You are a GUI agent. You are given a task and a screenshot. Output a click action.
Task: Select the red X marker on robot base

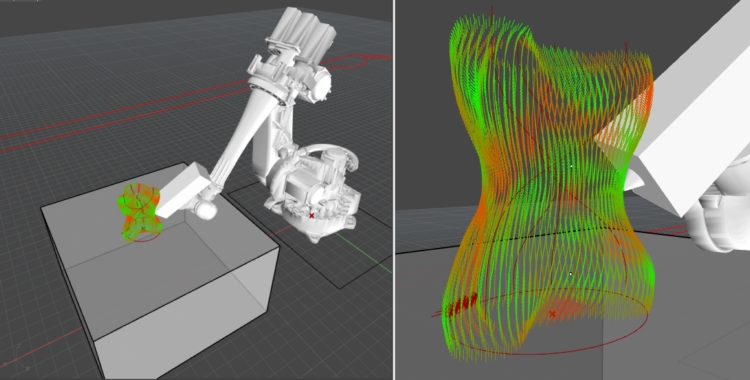pyautogui.click(x=312, y=216)
